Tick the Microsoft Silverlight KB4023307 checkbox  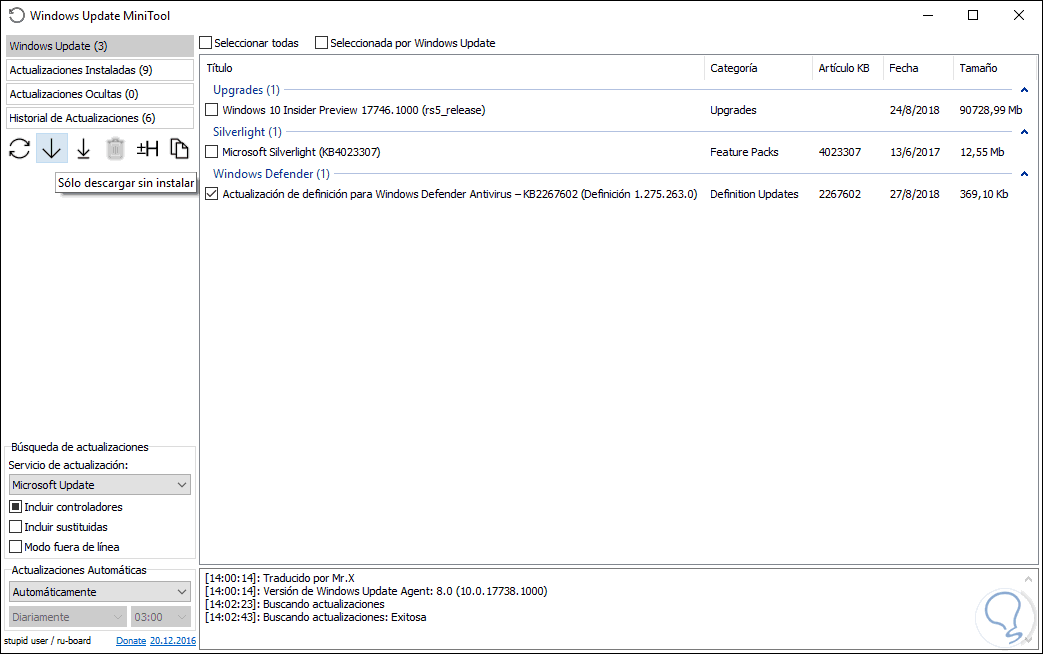pyautogui.click(x=212, y=152)
